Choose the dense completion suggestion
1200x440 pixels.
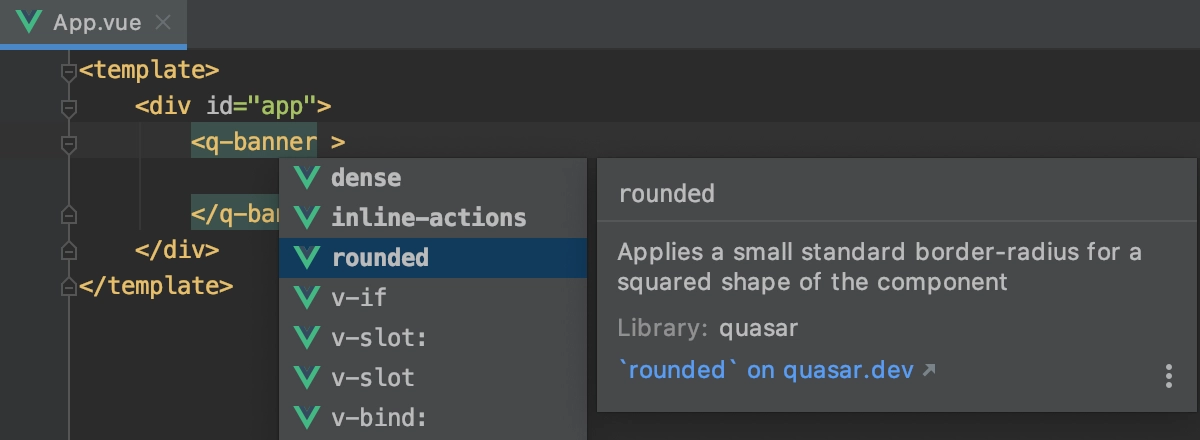[x=433, y=178]
